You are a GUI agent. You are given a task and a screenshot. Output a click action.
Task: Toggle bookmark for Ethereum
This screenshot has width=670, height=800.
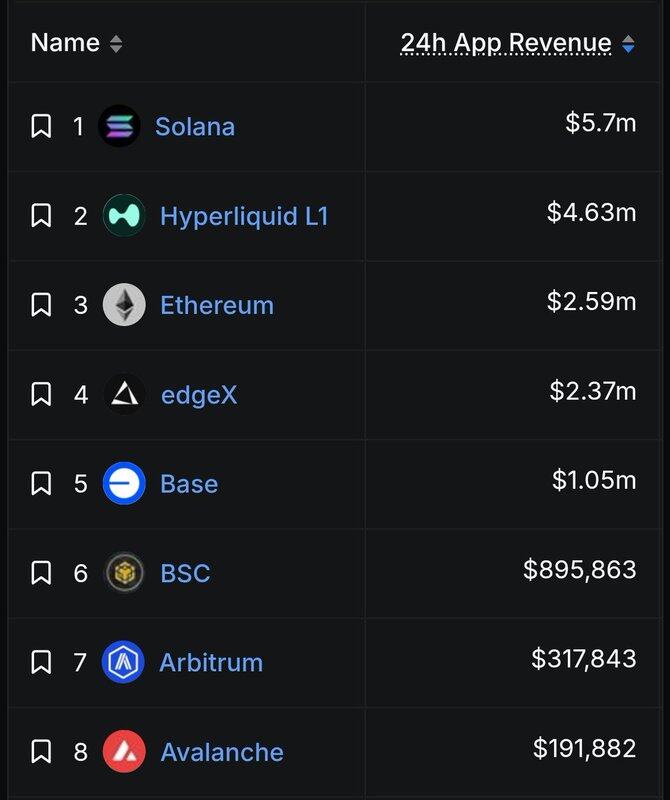(x=41, y=305)
